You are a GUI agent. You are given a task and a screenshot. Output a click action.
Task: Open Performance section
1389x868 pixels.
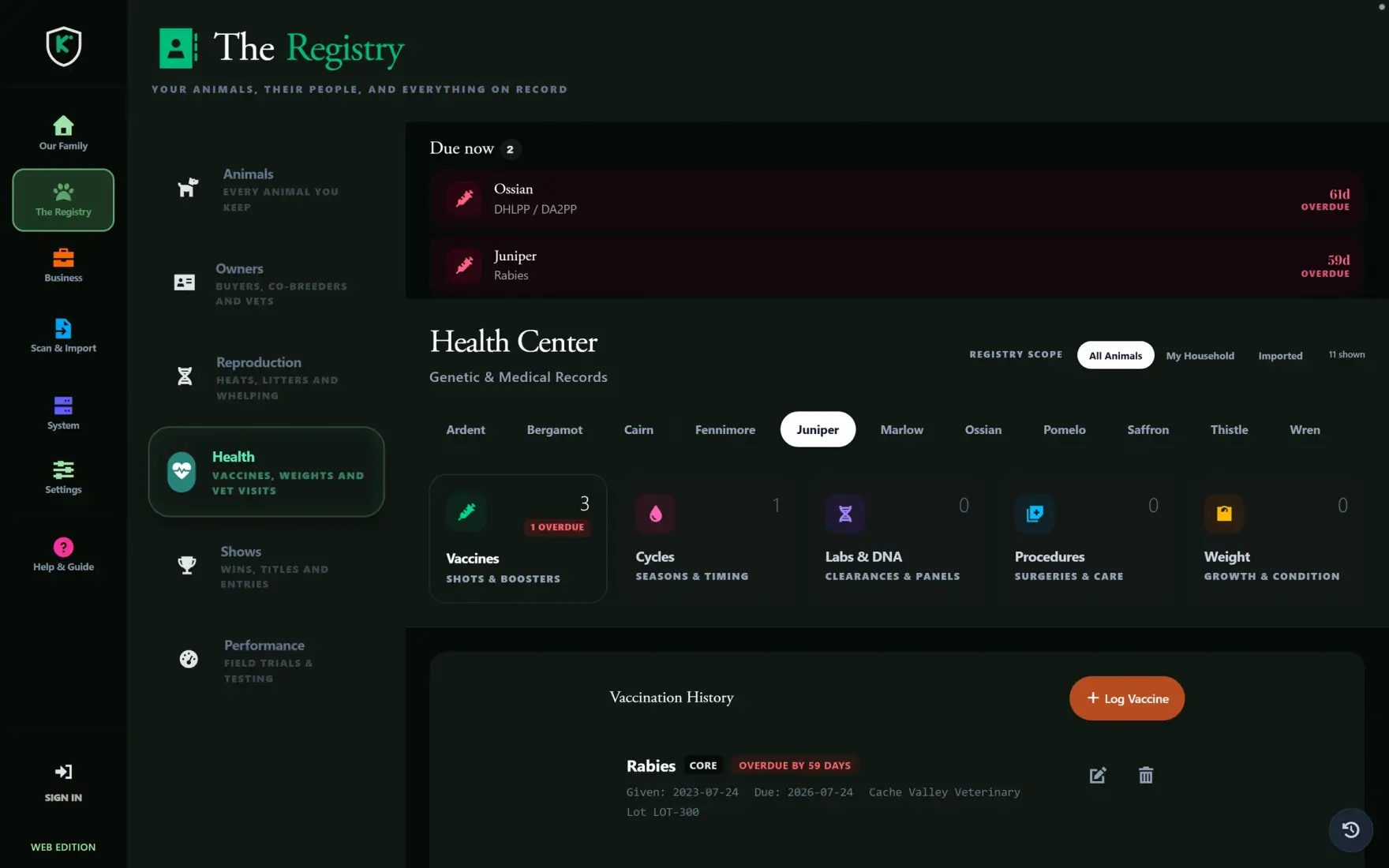266,660
